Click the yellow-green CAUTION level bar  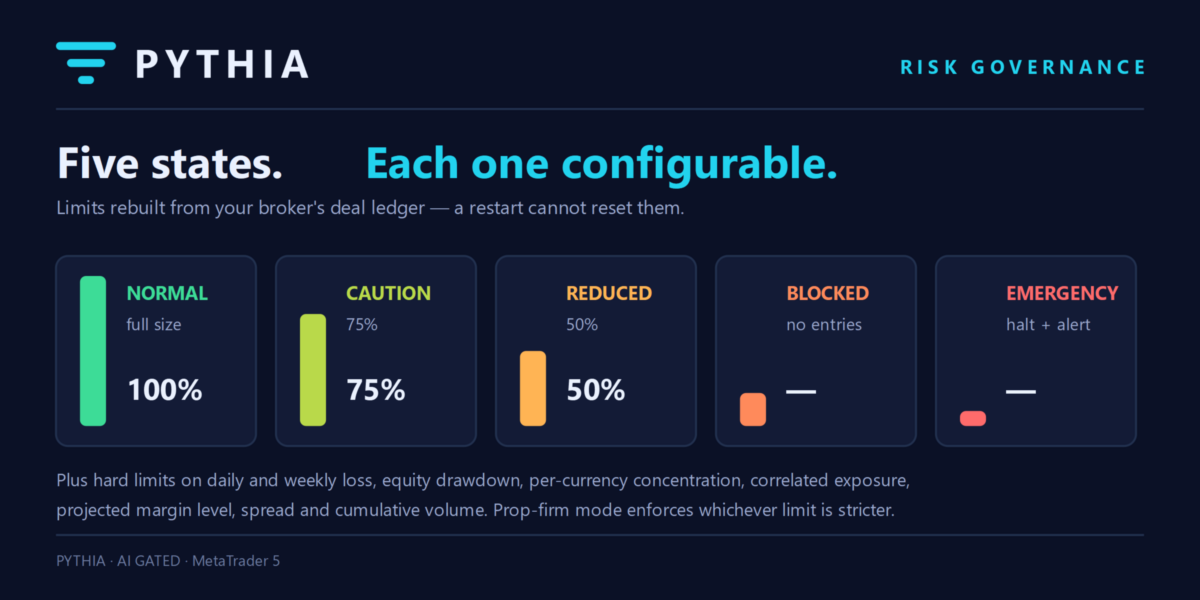click(x=313, y=370)
